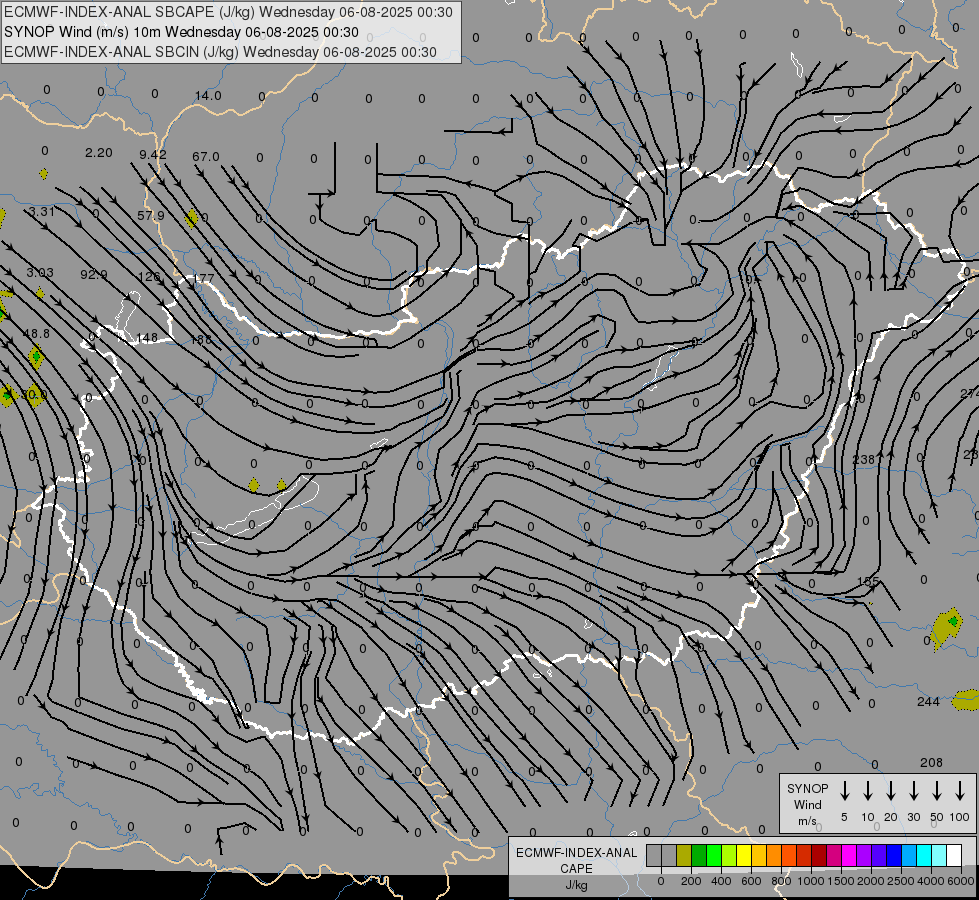Screen dimensions: 979x900
Task: Click the wind arrow above the 5 label
Action: 844,791
